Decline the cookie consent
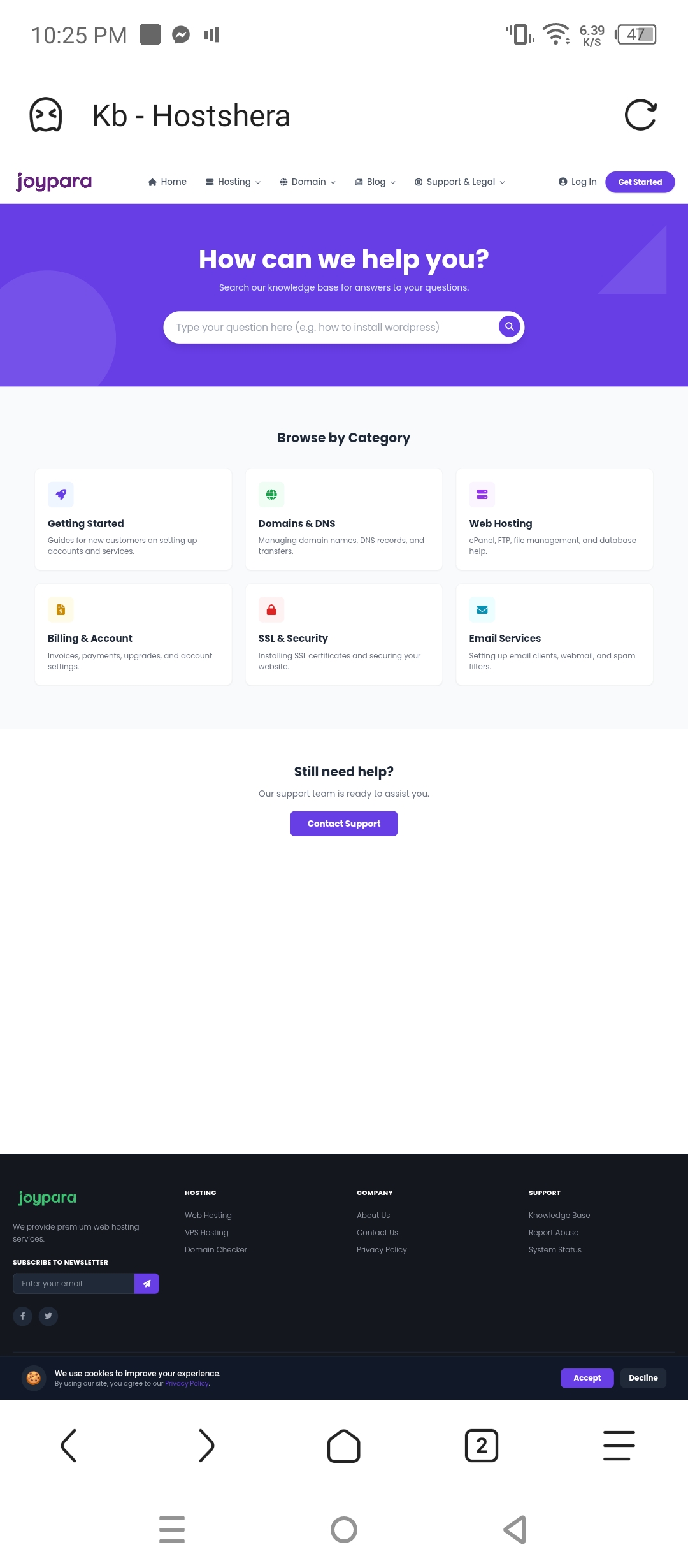 pos(643,1378)
